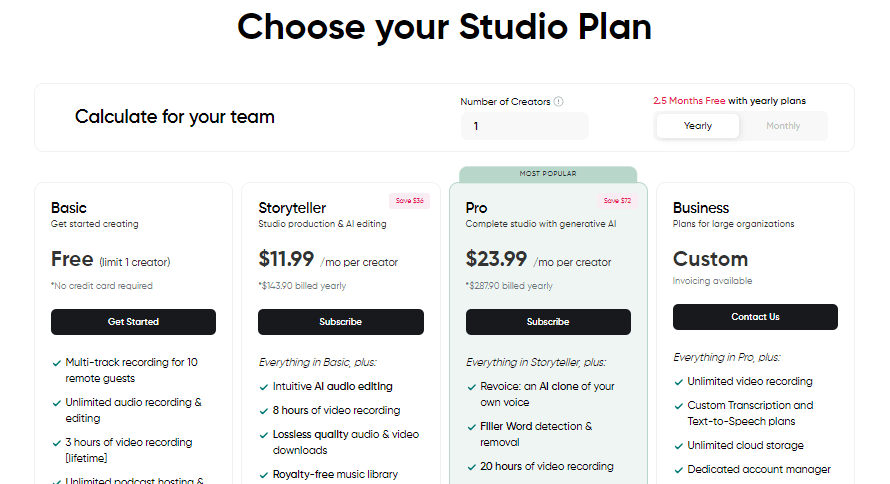The width and height of the screenshot is (890, 484).
Task: Click the 2.5 Months Free promo text
Action: tap(689, 101)
